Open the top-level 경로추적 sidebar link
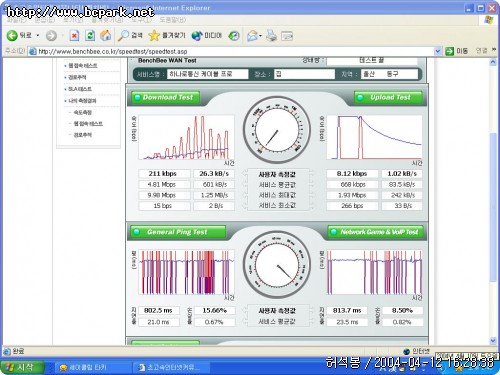 point(77,77)
